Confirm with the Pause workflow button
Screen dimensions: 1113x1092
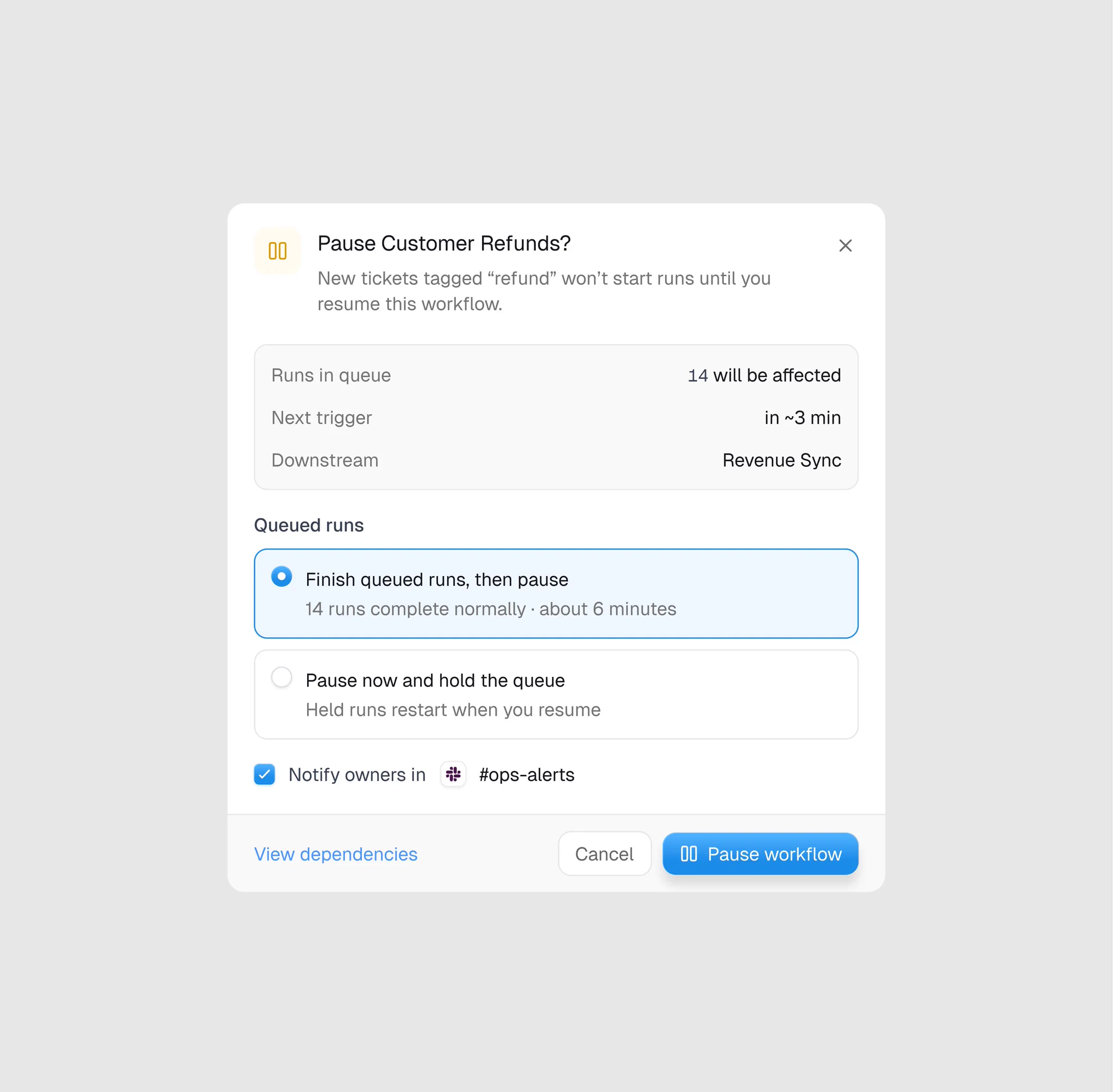click(760, 854)
